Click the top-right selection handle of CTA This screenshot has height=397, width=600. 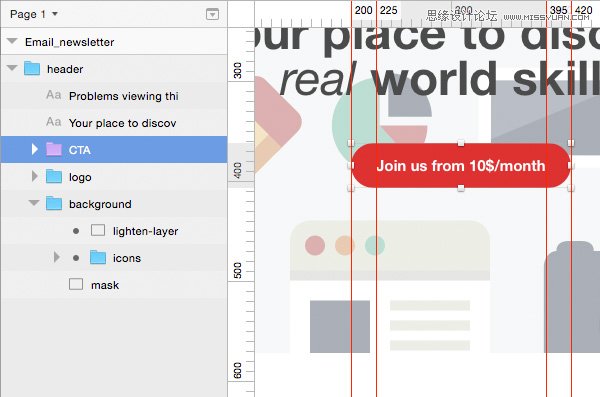571,143
